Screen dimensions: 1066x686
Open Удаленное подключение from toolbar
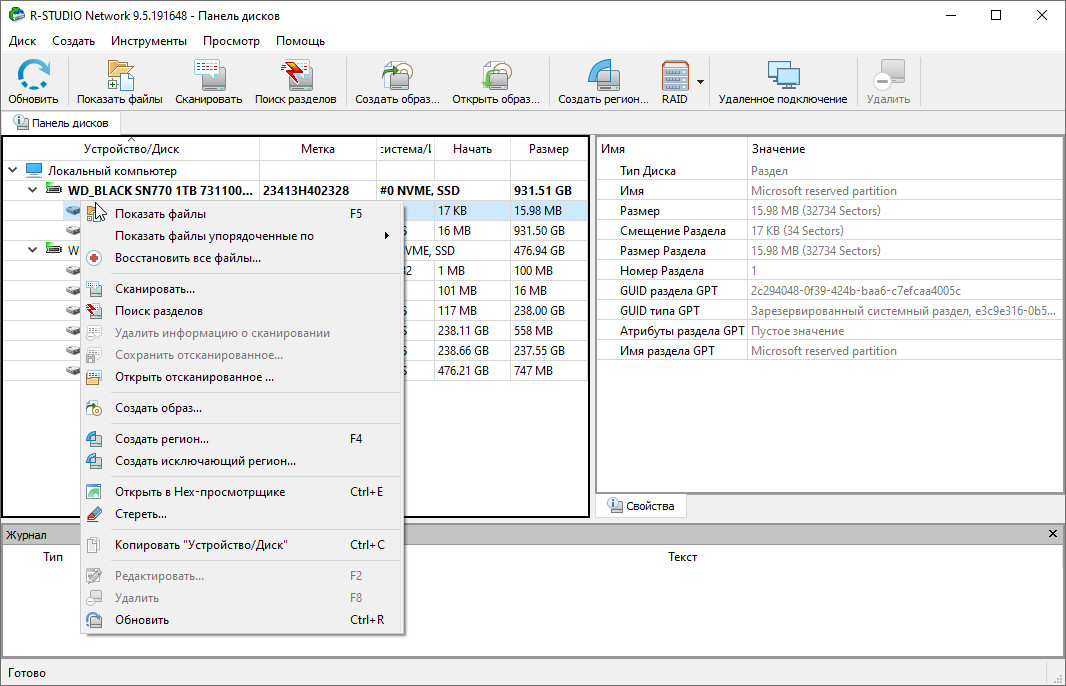(782, 81)
